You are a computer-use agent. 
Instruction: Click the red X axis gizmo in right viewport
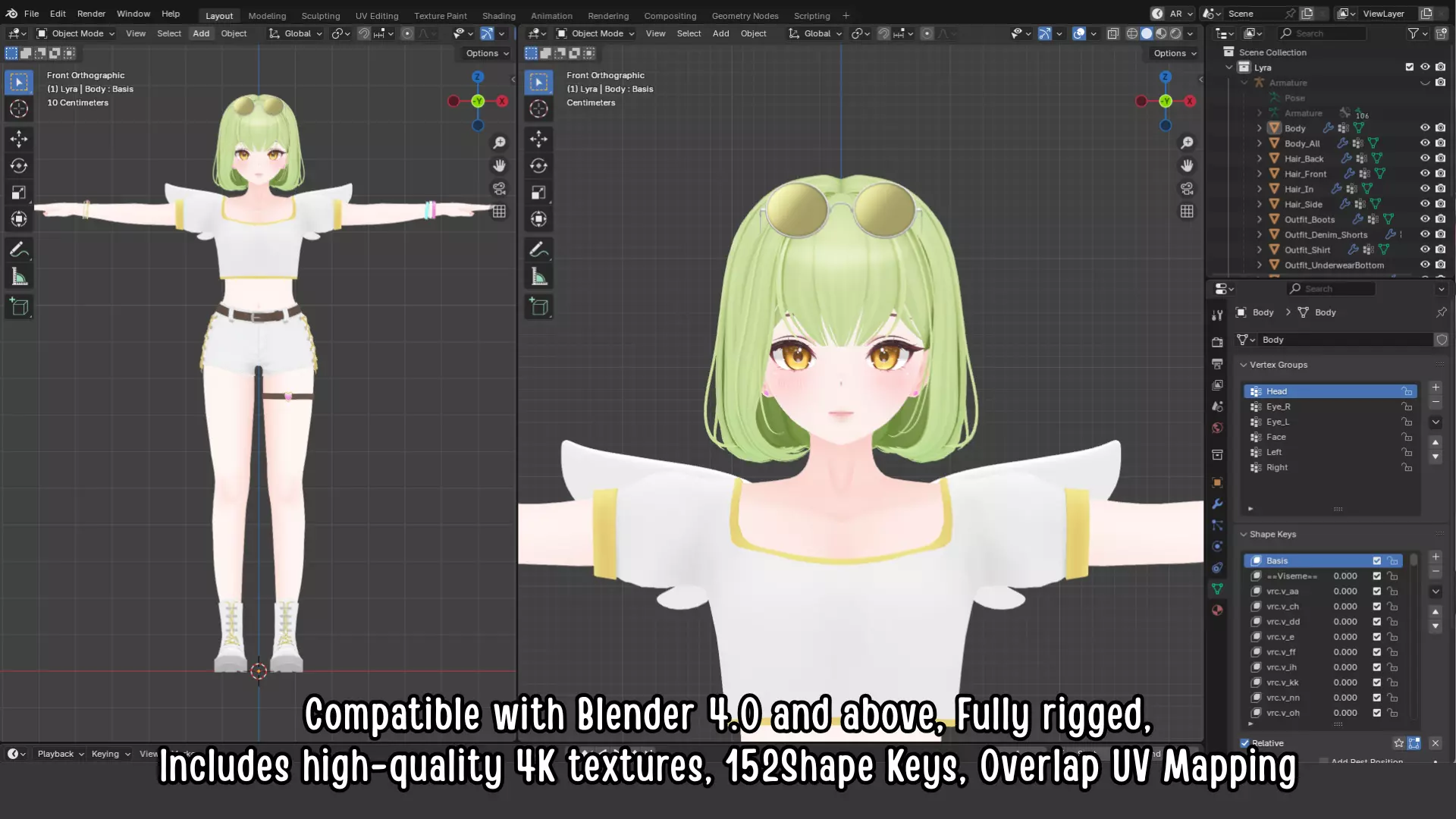pos(1190,101)
